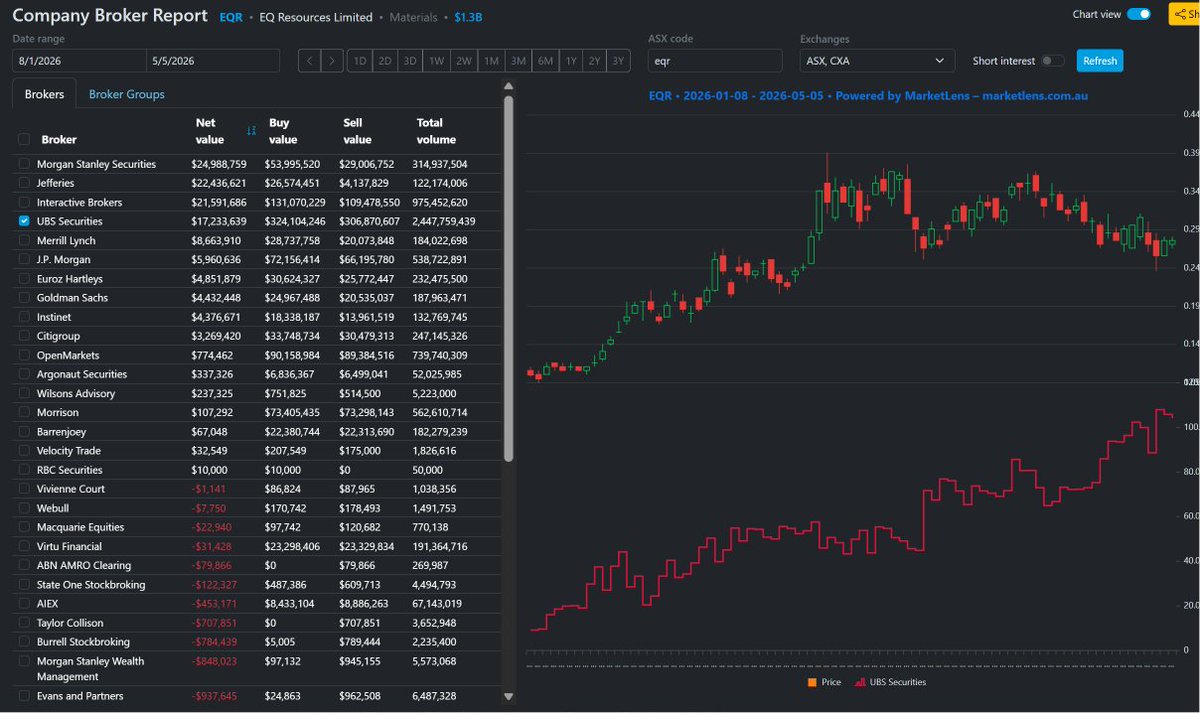Screen dimensions: 1200x713
Task: Tick the Wilsons Advisory checkbox
Action: tap(24, 393)
